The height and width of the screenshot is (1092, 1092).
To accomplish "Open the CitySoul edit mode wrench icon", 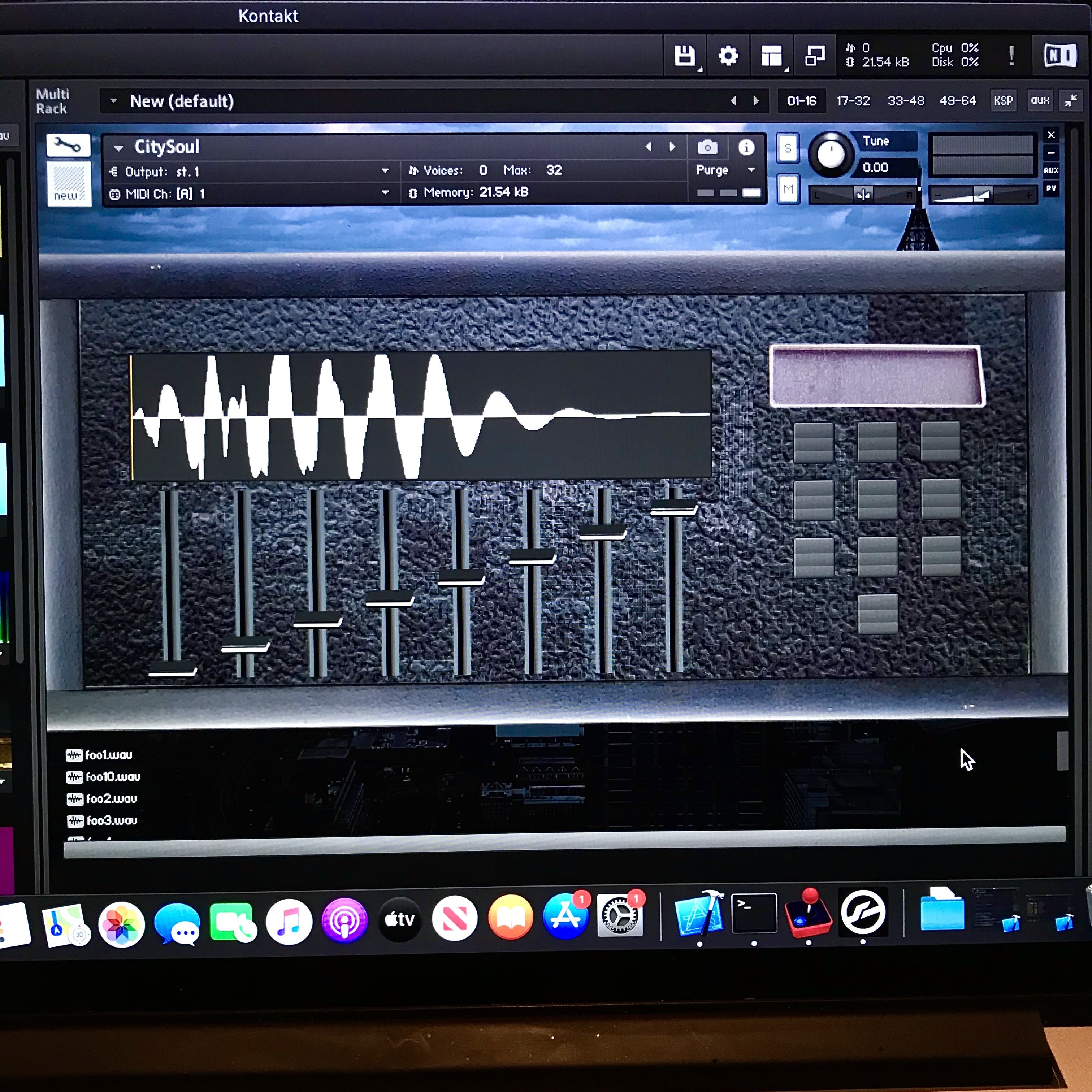I will pyautogui.click(x=68, y=146).
